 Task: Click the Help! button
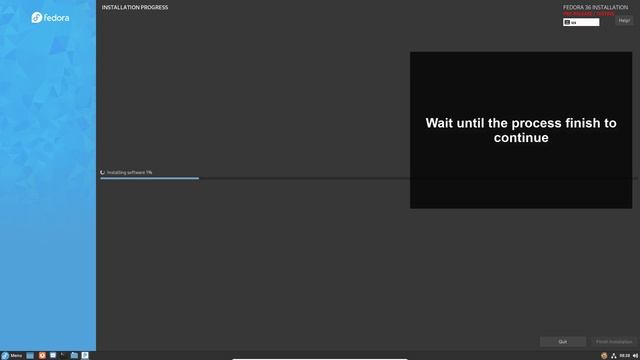(x=624, y=20)
